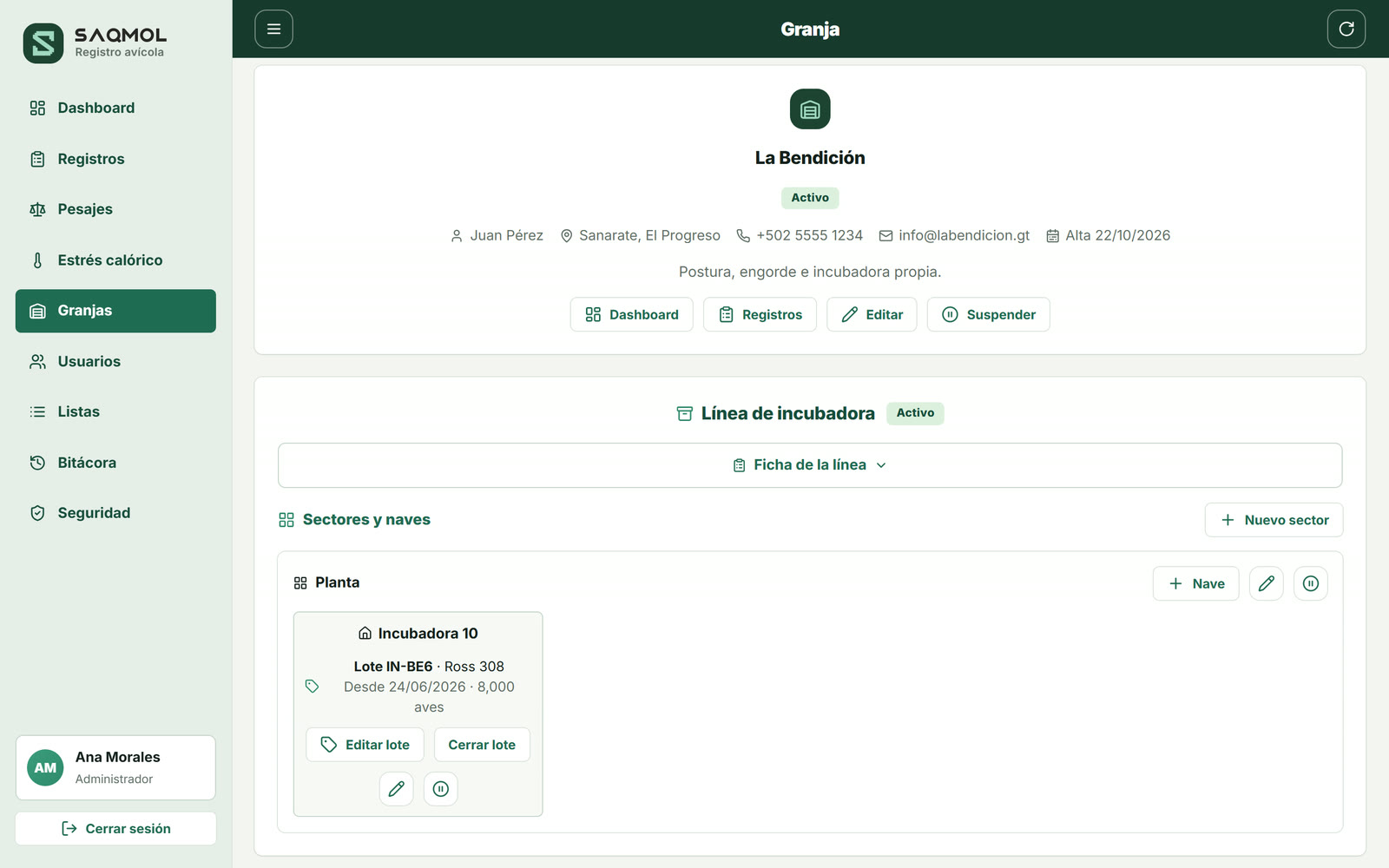The image size is (1389, 868).
Task: Click the green farm icon above La Bendición
Action: pyautogui.click(x=810, y=109)
